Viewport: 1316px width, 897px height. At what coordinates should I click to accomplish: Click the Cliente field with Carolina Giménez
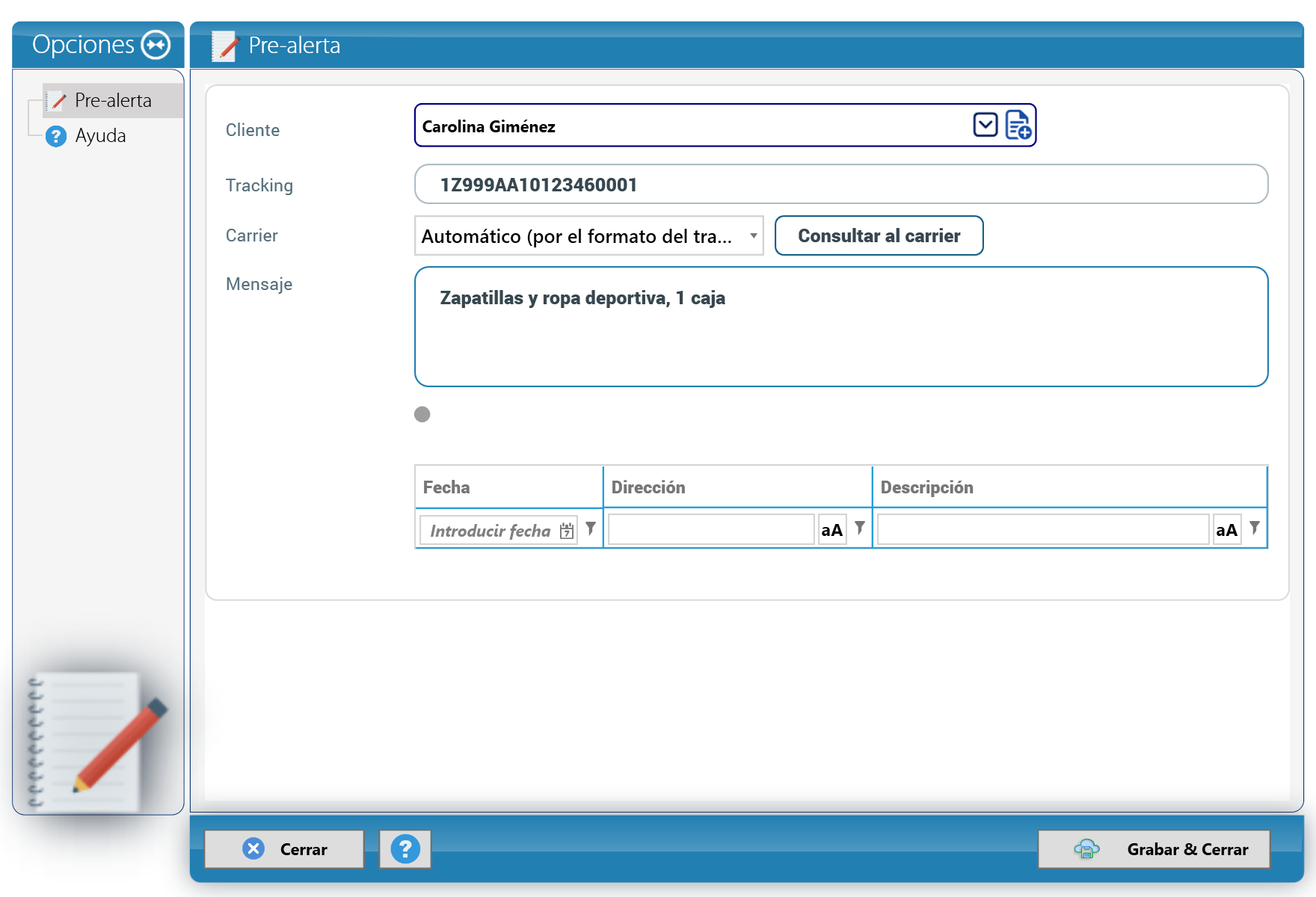pyautogui.click(x=725, y=126)
